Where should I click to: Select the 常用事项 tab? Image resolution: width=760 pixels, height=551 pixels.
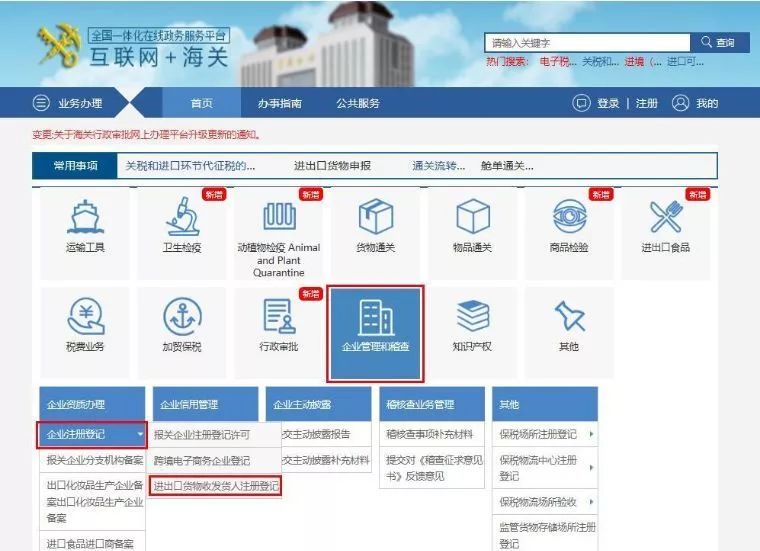pos(76,166)
